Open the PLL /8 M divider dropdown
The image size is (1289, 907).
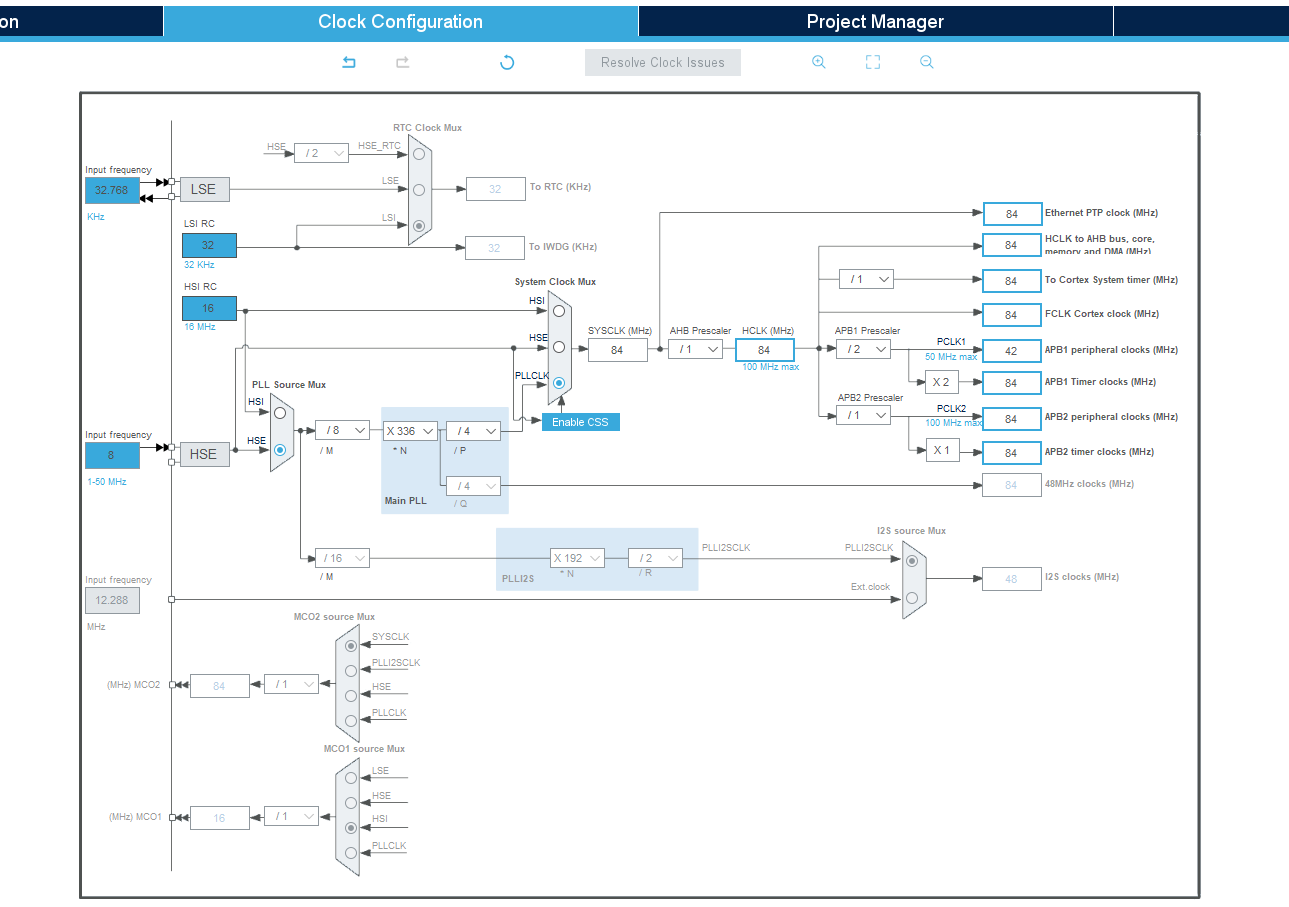pos(342,430)
